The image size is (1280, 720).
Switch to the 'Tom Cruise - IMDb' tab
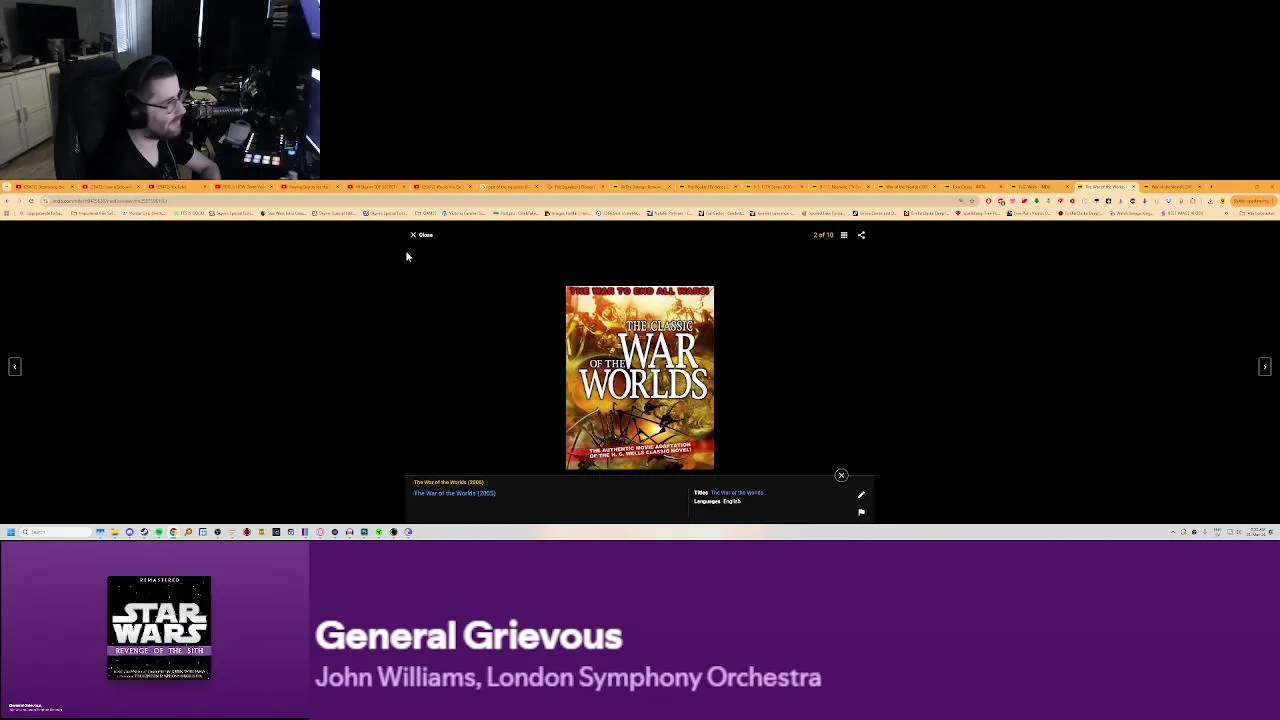coord(972,187)
